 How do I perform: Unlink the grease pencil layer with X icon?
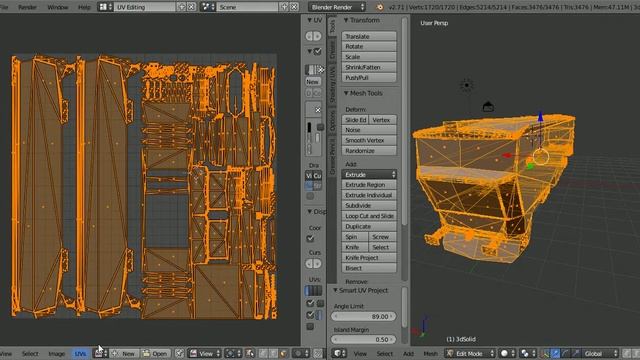point(318,110)
